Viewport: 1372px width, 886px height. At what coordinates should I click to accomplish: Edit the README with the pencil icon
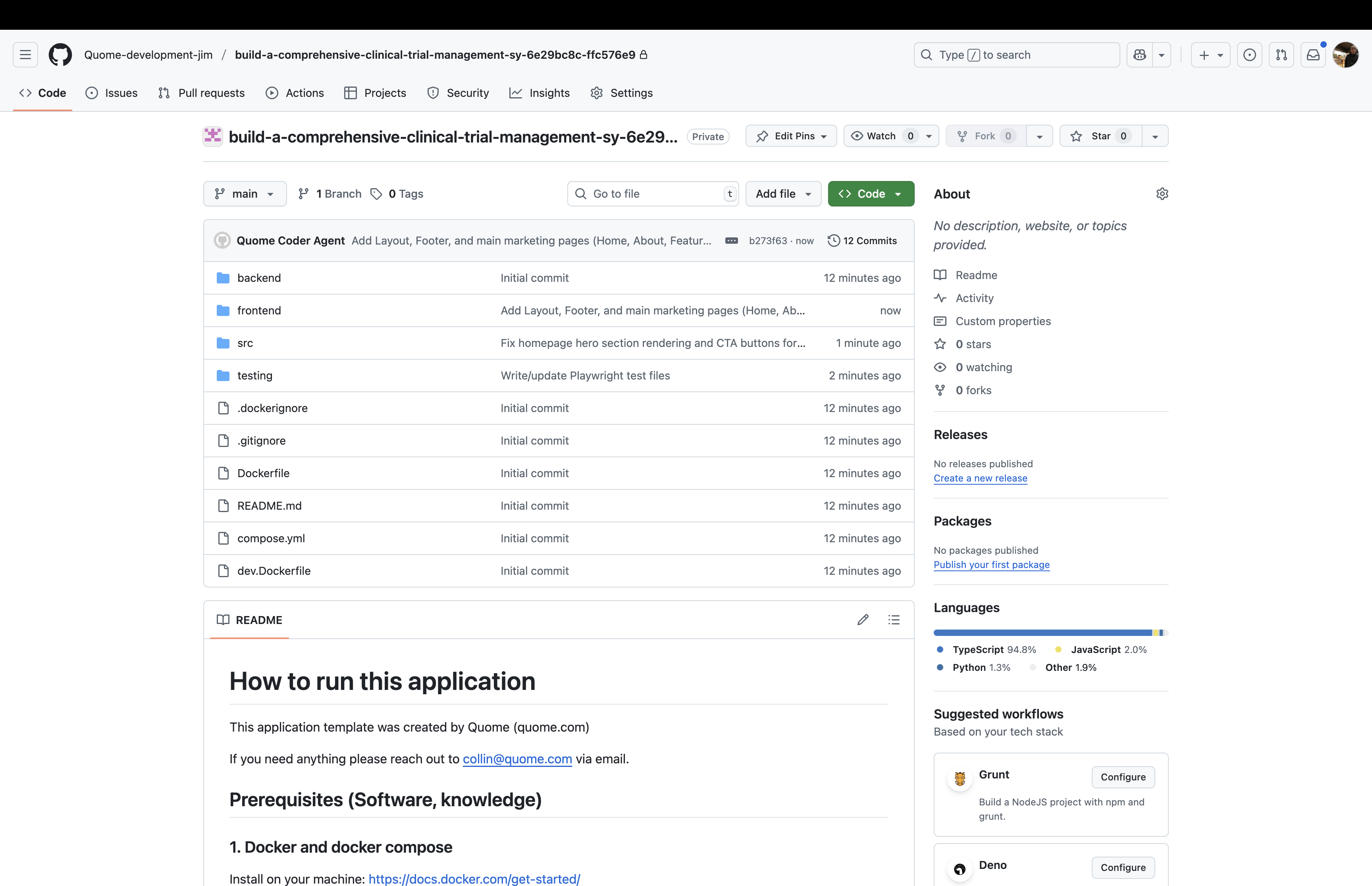[x=862, y=620]
